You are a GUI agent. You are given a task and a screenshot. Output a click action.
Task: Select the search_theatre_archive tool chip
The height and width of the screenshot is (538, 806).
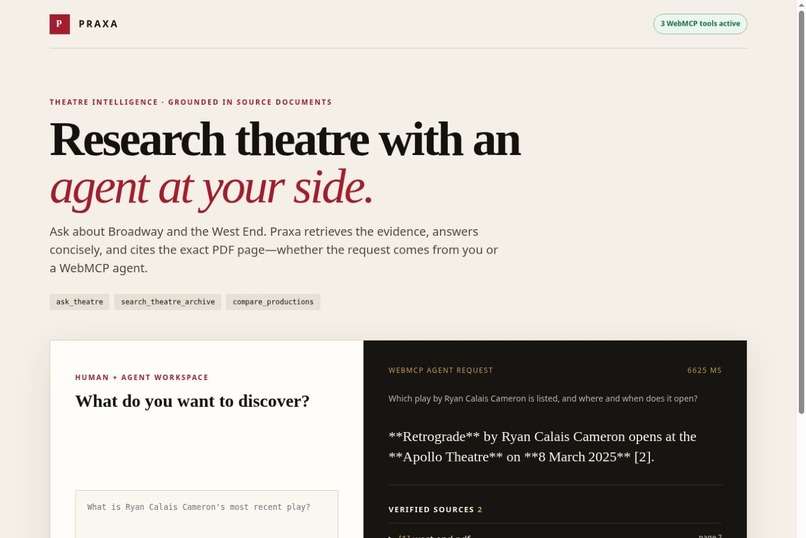coord(168,302)
